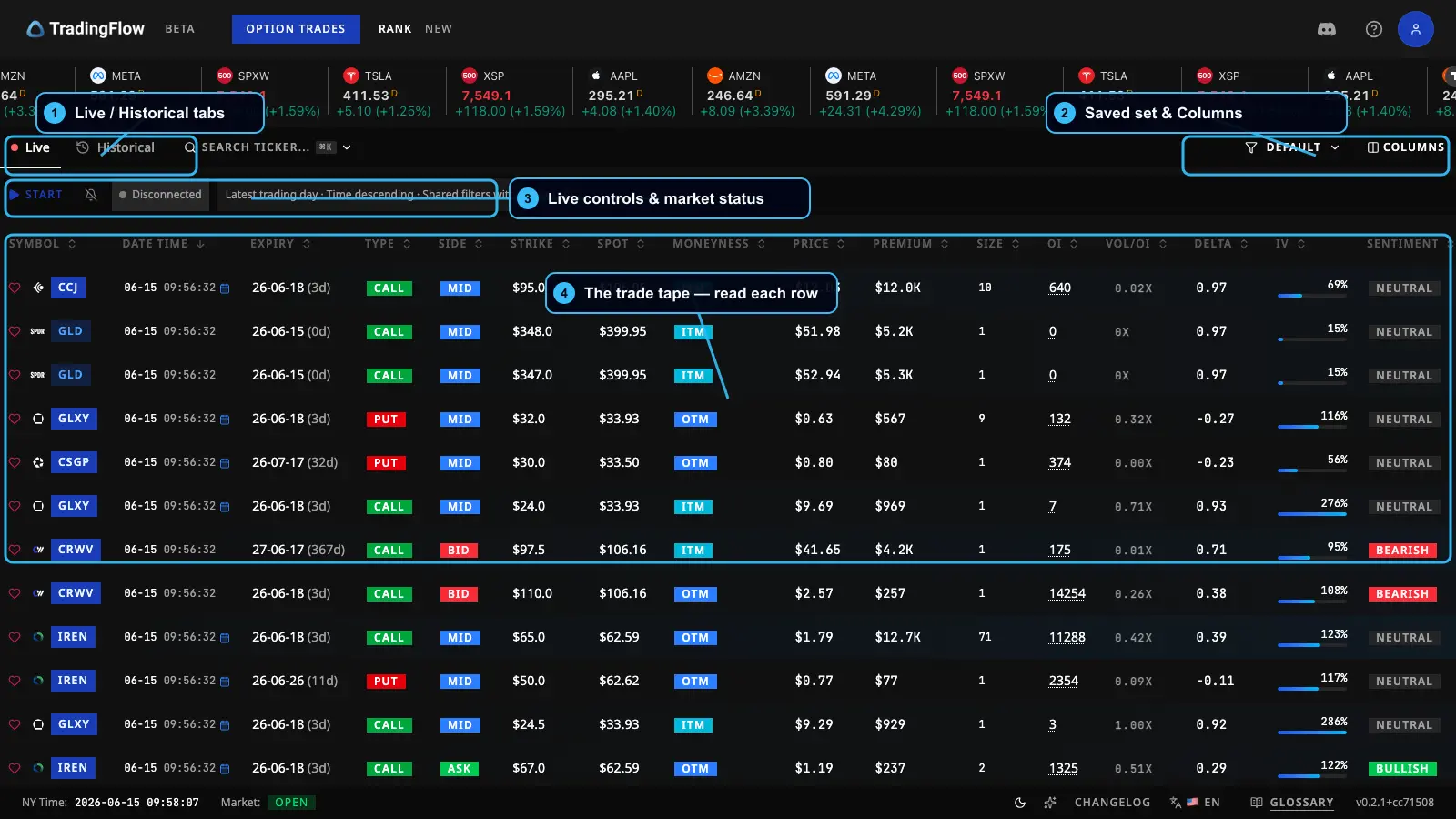Click AMZN logo above 246.64 in ticker strip
The image size is (1456, 819).
tap(715, 76)
